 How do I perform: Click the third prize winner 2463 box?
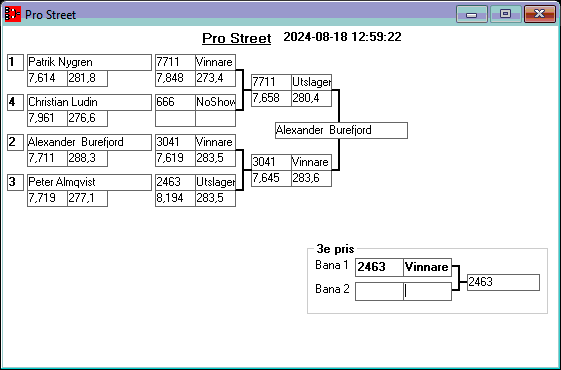pyautogui.click(x=503, y=283)
